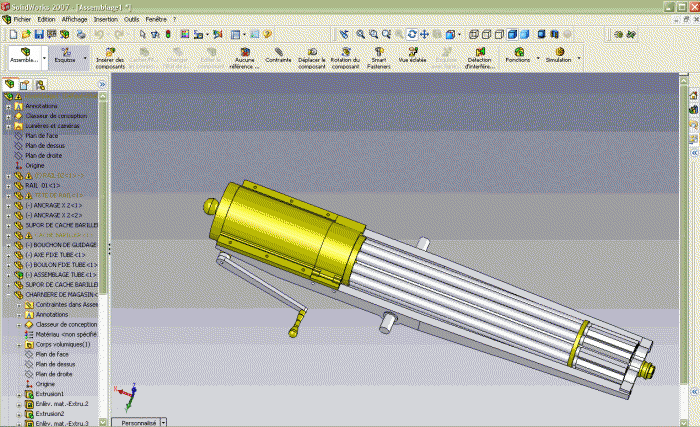Viewport: 700px width, 427px height.
Task: Select the Matériau <non spécifié> entry
Action: point(66,334)
